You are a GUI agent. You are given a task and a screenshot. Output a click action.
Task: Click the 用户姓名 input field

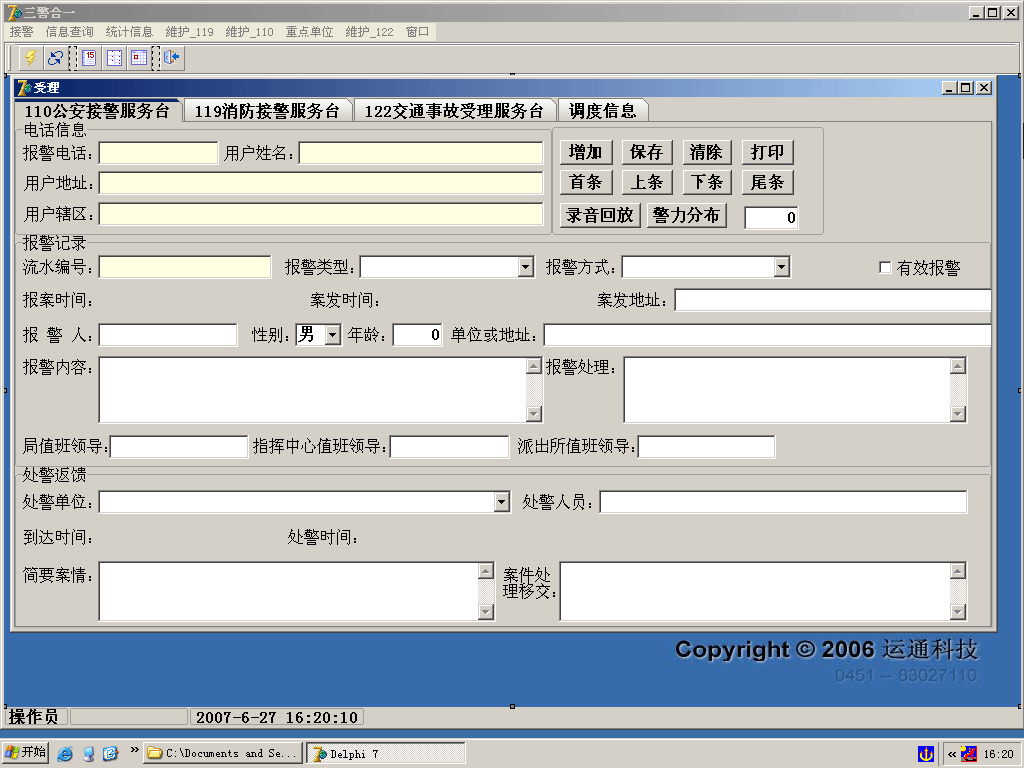pyautogui.click(x=421, y=153)
